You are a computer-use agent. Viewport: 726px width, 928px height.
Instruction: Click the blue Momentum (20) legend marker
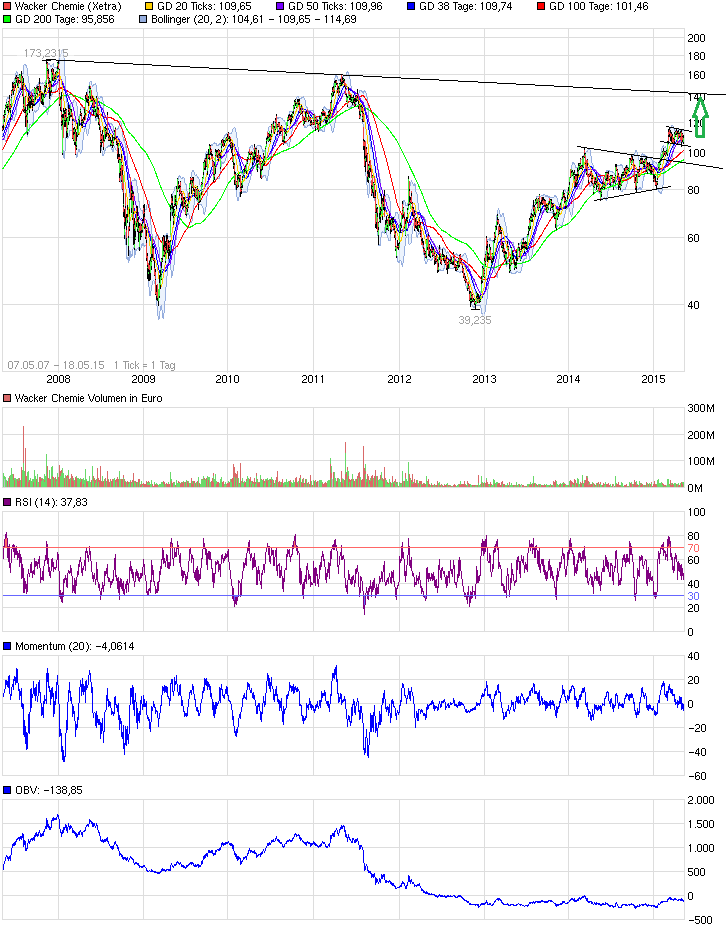[8, 646]
